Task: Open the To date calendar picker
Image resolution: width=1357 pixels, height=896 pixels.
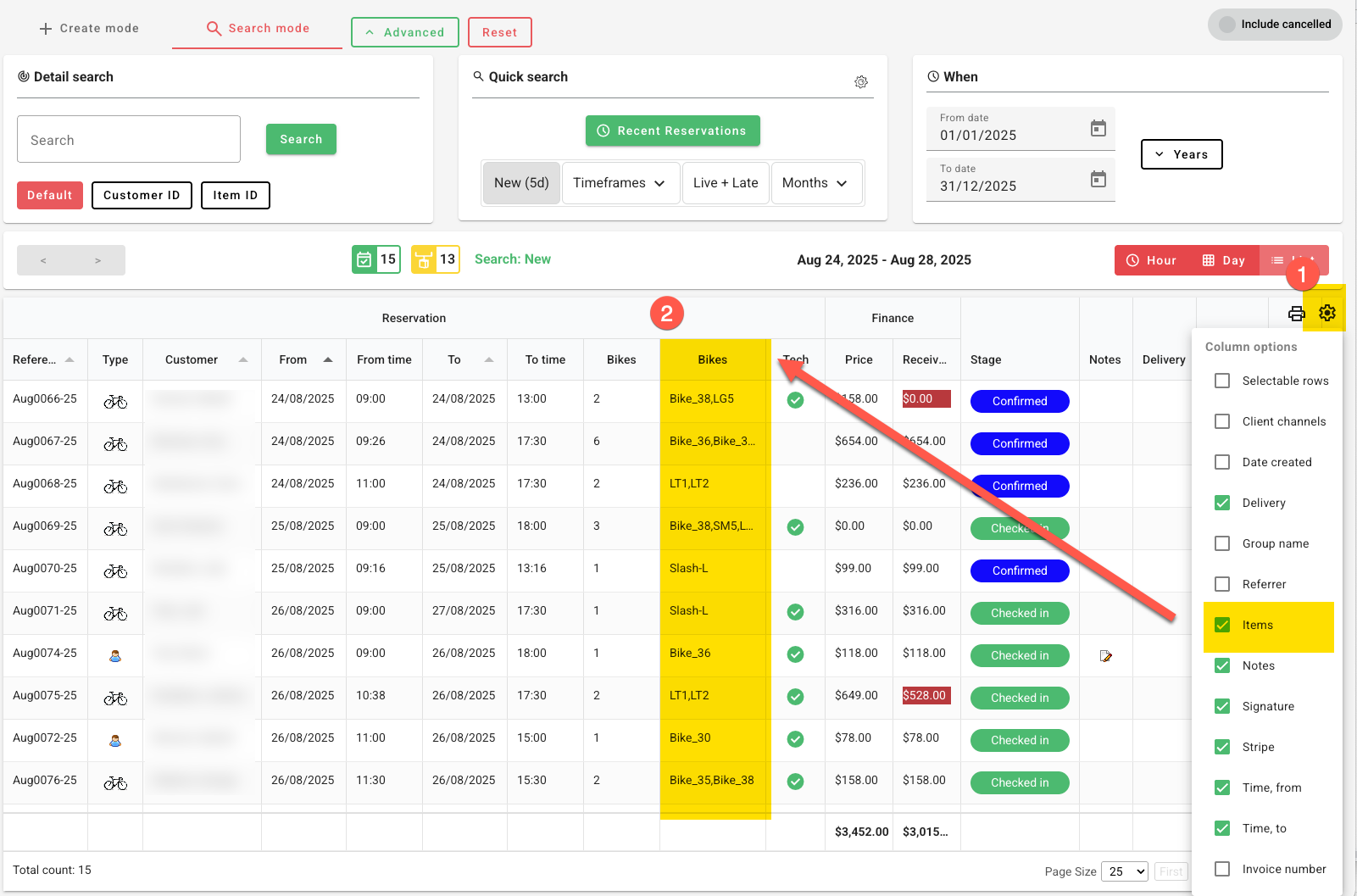Action: coord(1098,179)
